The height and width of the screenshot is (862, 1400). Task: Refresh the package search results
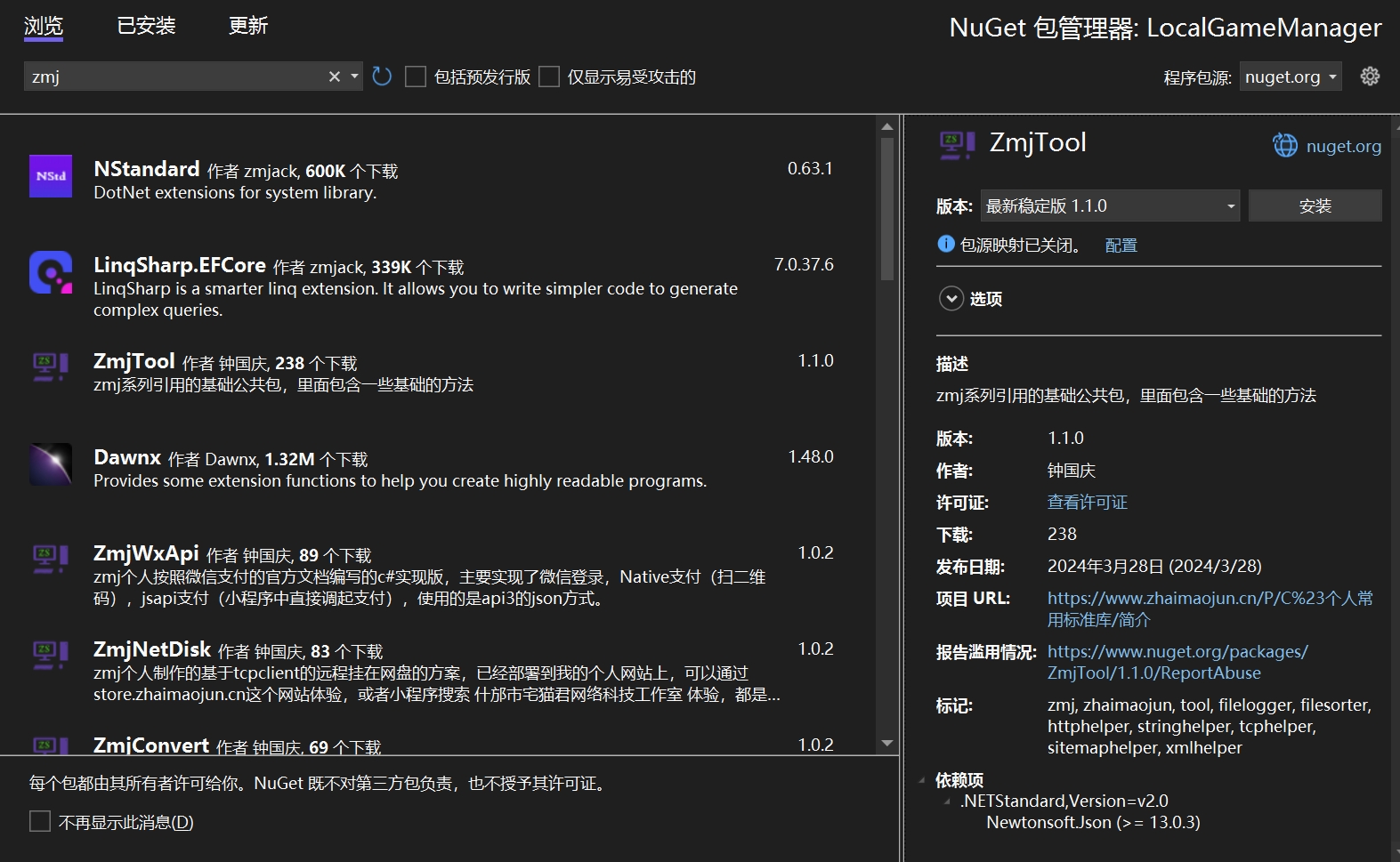(x=382, y=77)
